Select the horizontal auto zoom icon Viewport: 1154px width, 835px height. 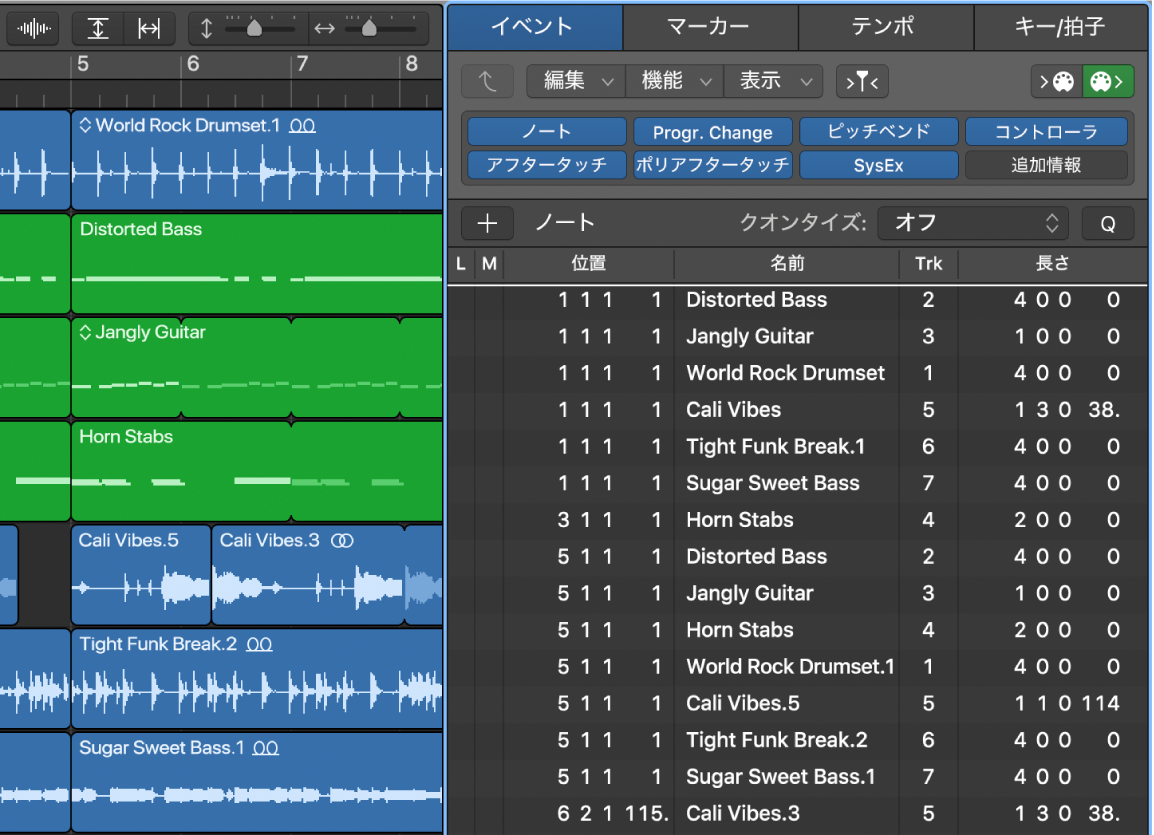point(148,28)
